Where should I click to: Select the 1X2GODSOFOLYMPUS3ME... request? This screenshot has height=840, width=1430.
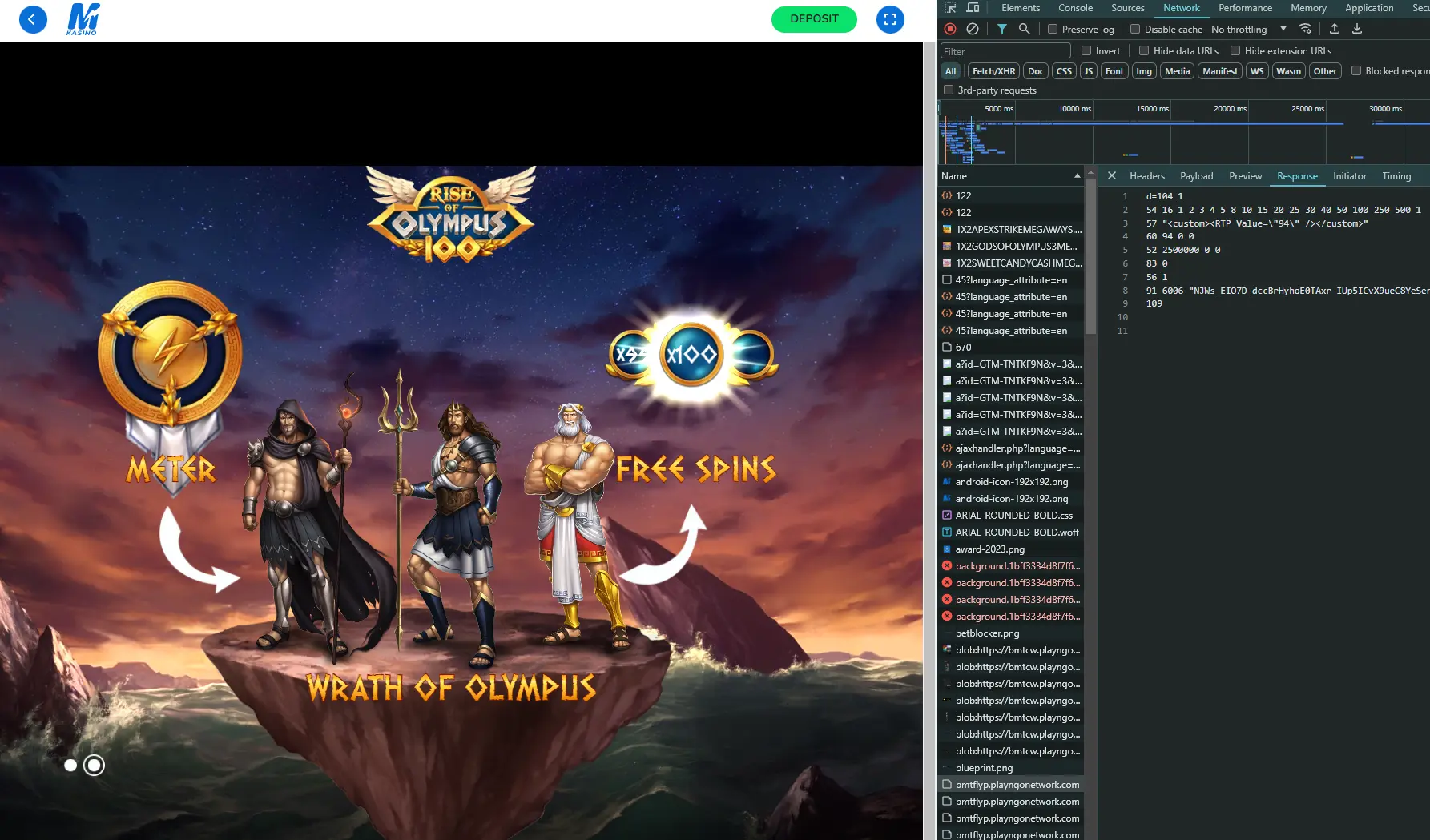[1011, 247]
